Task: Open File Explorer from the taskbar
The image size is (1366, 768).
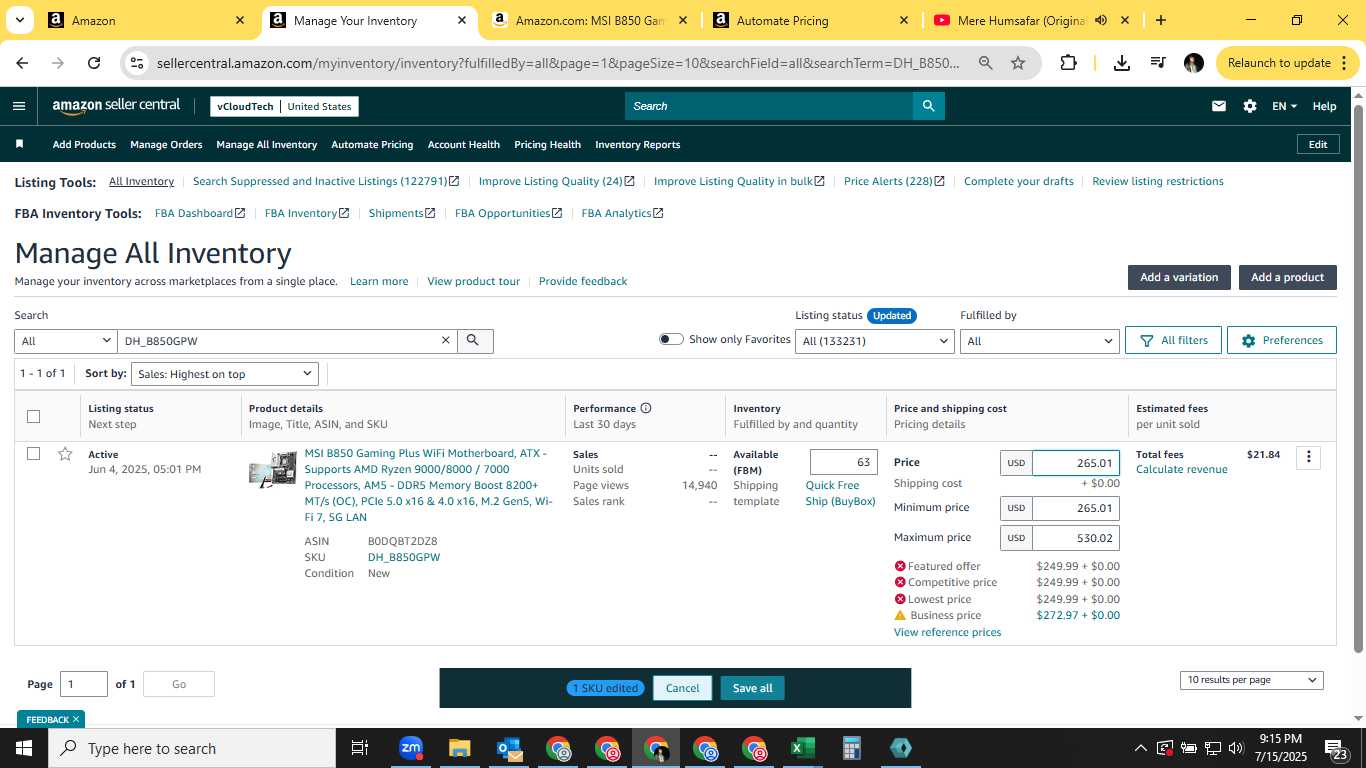Action: pos(459,748)
